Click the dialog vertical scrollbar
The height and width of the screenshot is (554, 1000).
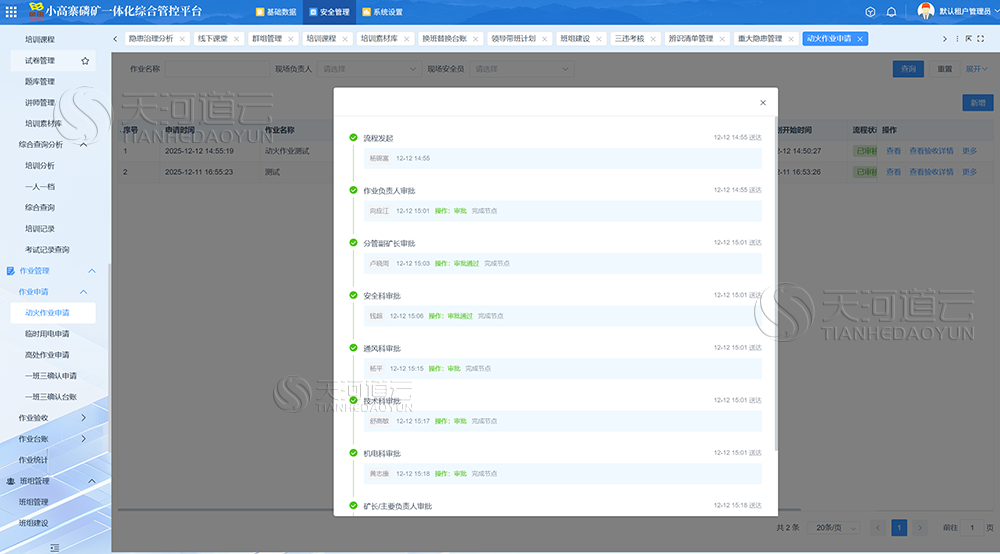pos(776,284)
